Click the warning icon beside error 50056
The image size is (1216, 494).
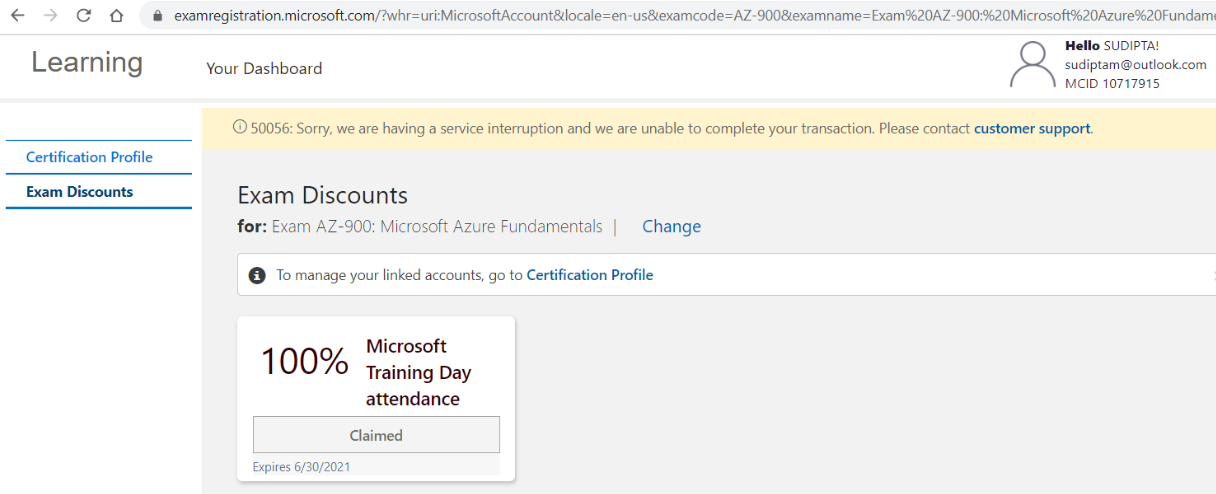click(x=240, y=127)
